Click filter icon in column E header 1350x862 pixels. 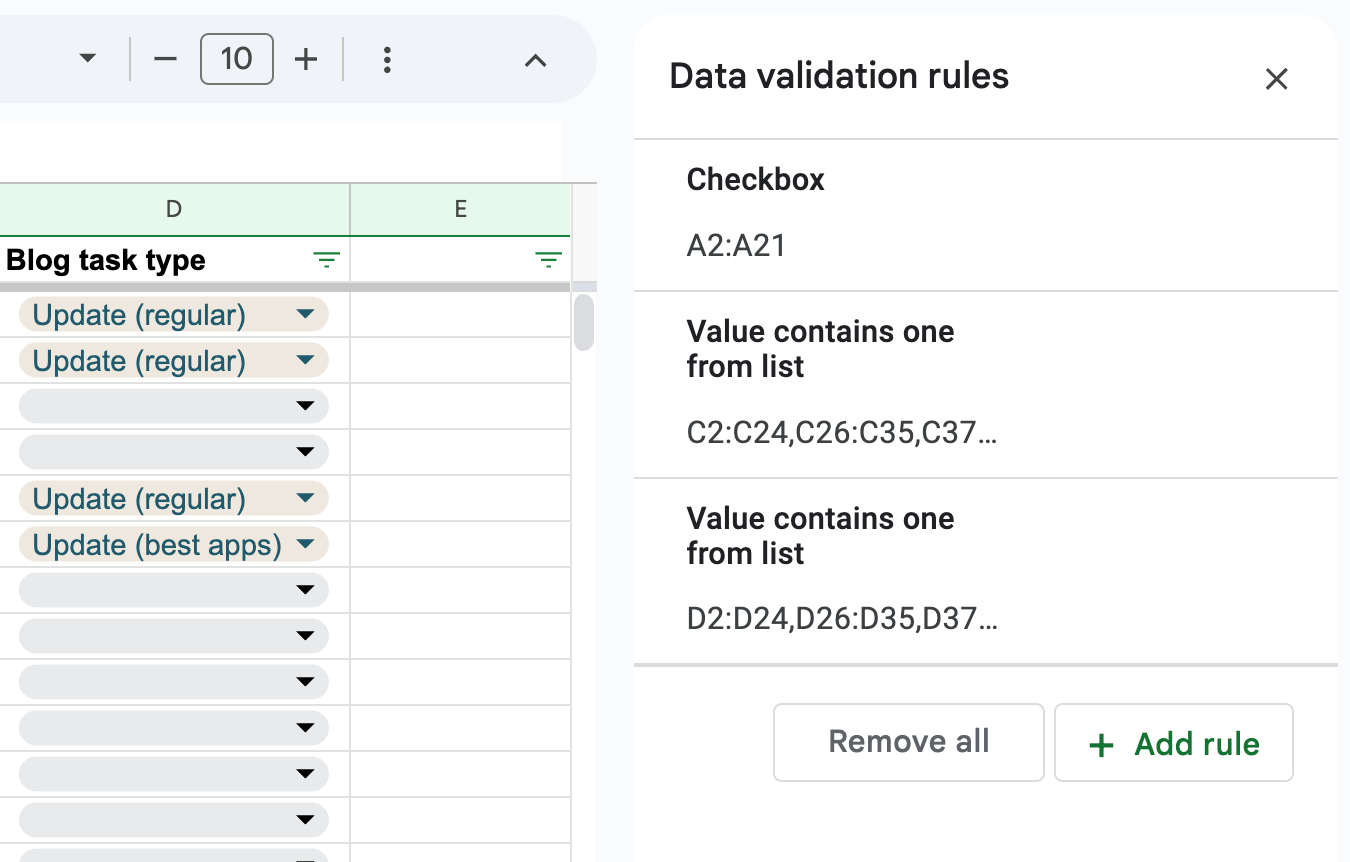click(548, 261)
